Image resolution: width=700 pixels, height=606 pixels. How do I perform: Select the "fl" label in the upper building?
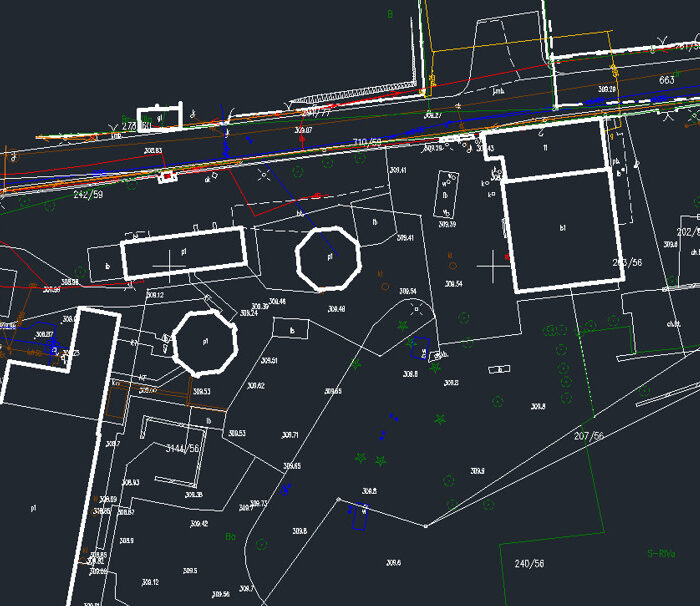545,147
